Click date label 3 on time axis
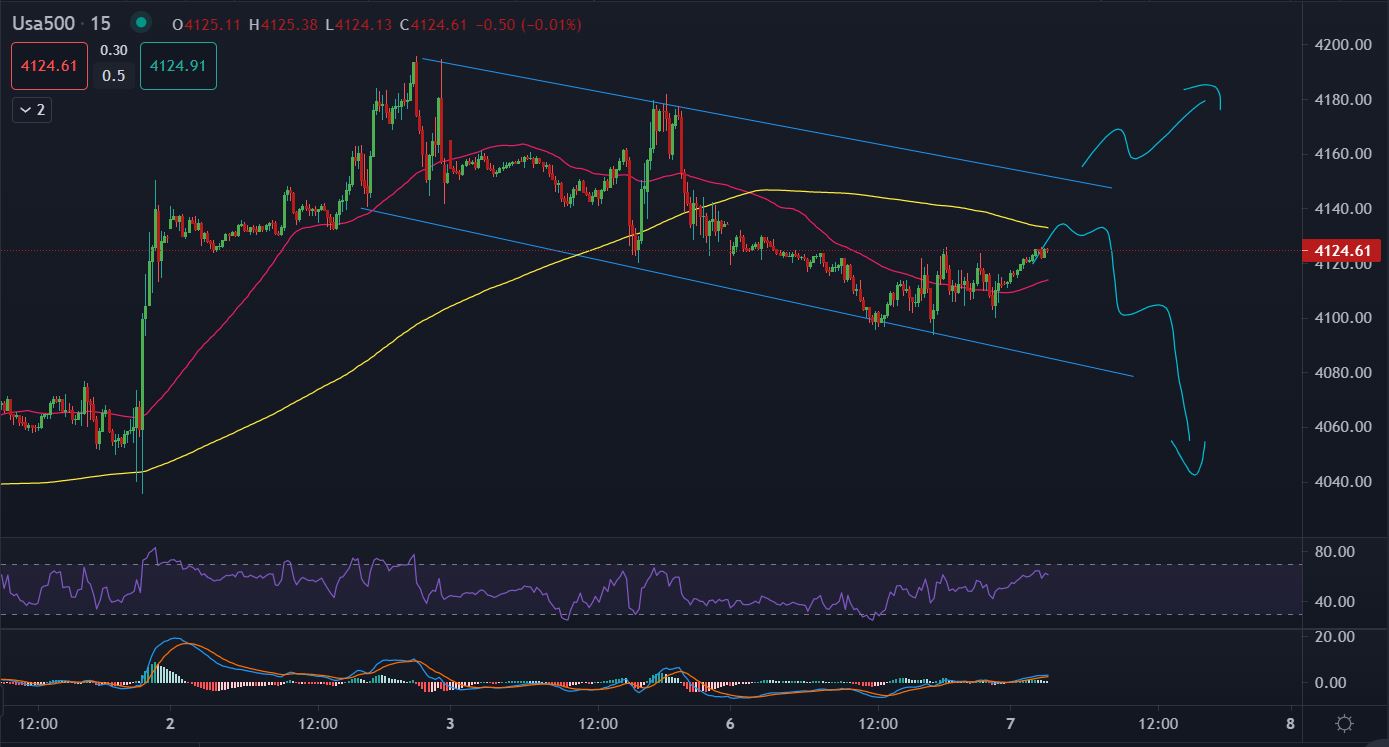Image resolution: width=1389 pixels, height=747 pixels. [x=450, y=723]
